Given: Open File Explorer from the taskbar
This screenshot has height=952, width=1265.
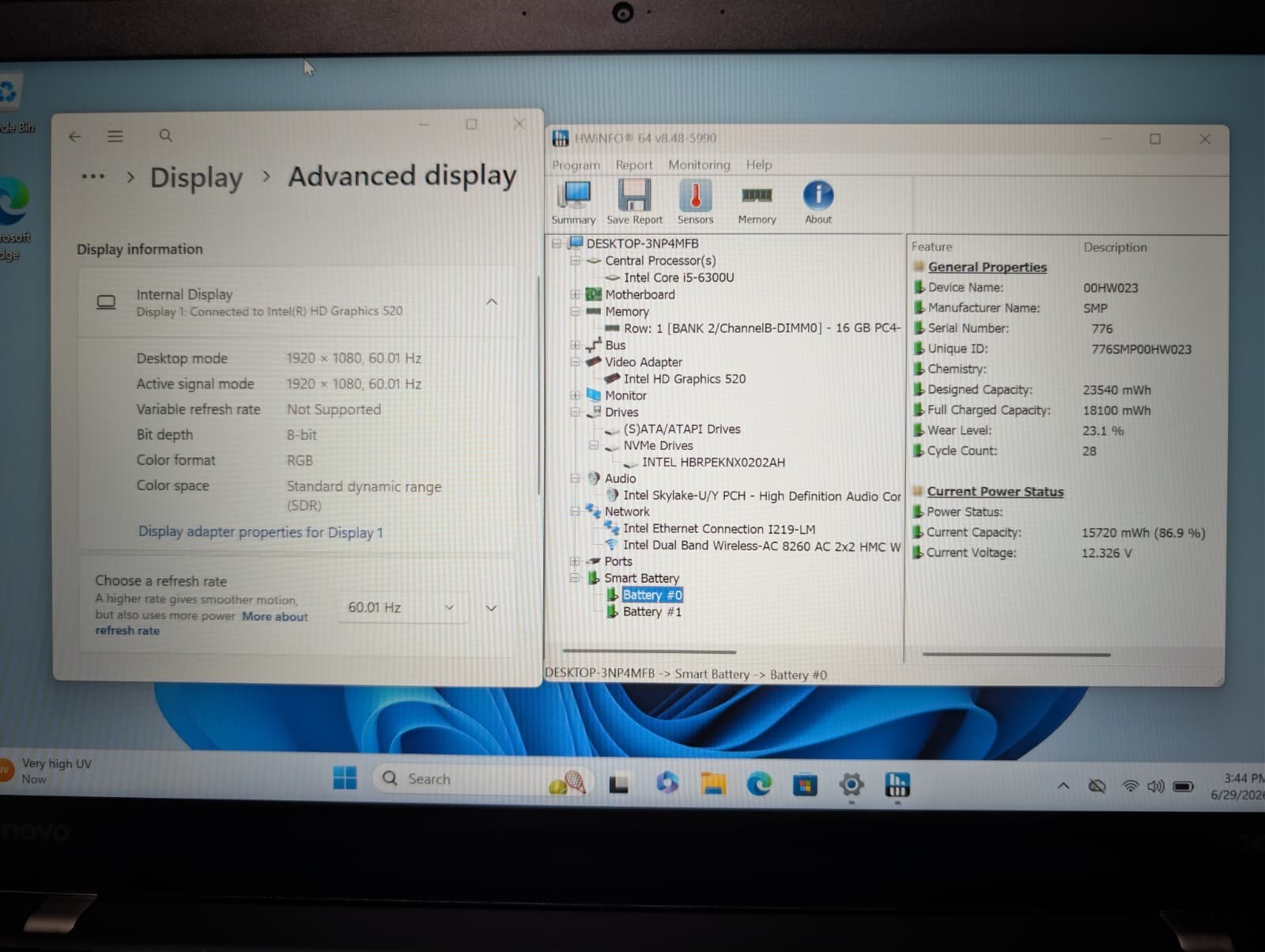Looking at the screenshot, I should pos(713,784).
